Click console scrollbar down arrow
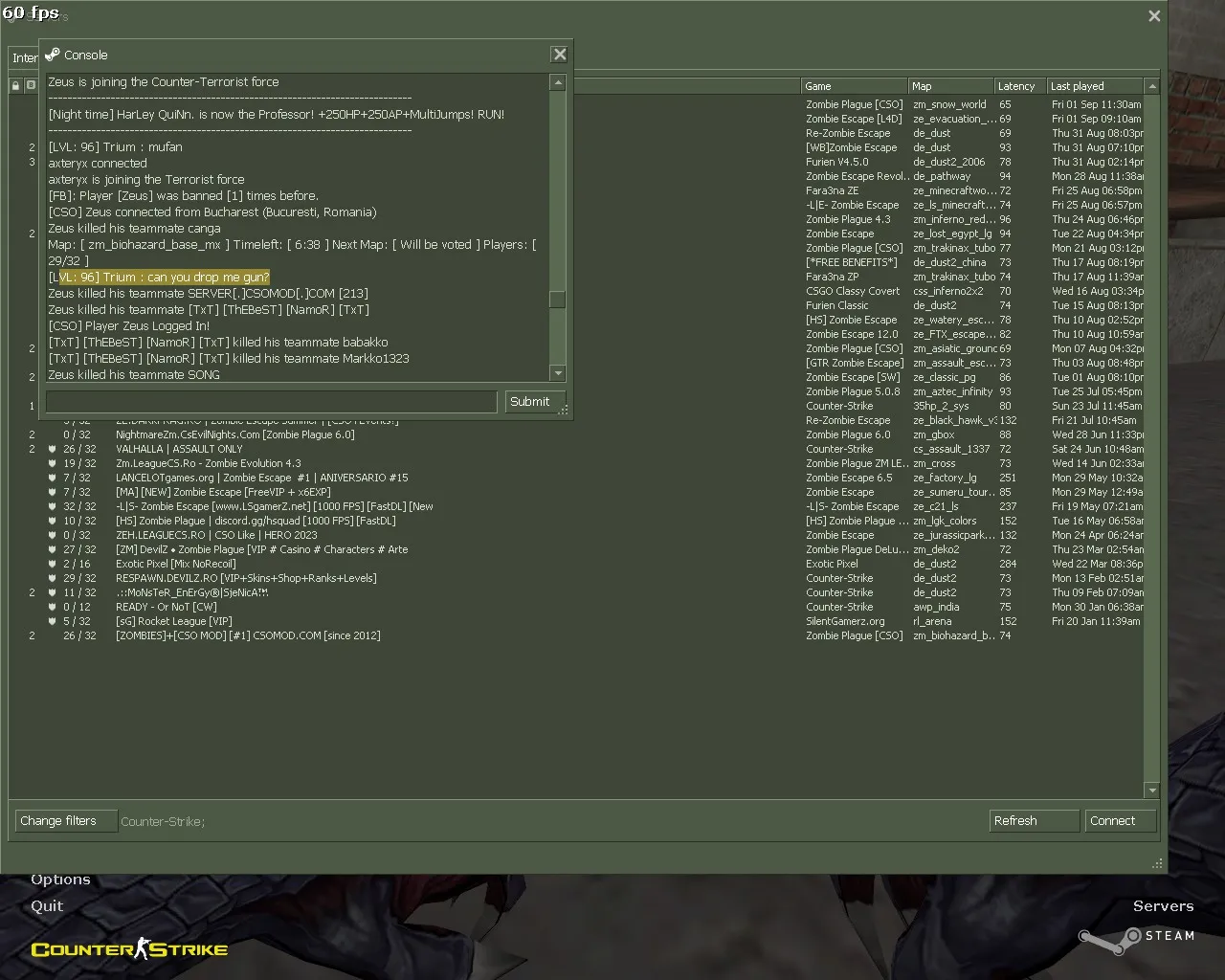The image size is (1225, 980). pyautogui.click(x=558, y=373)
